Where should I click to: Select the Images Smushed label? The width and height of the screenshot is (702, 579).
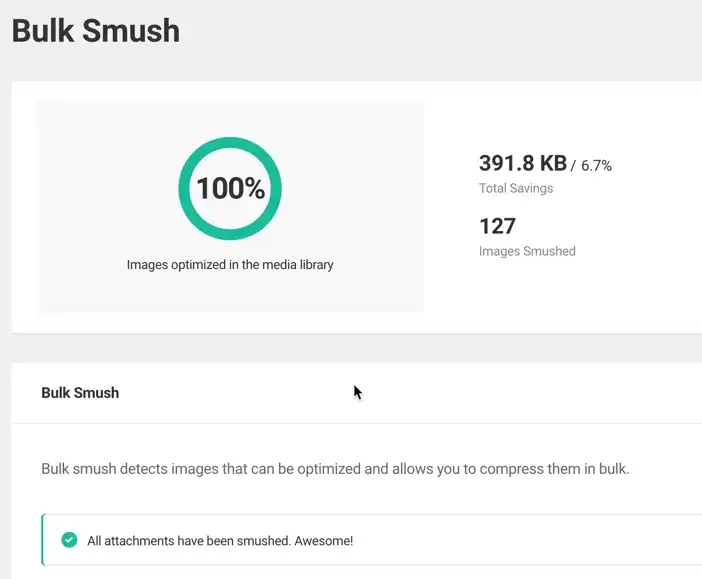527,251
